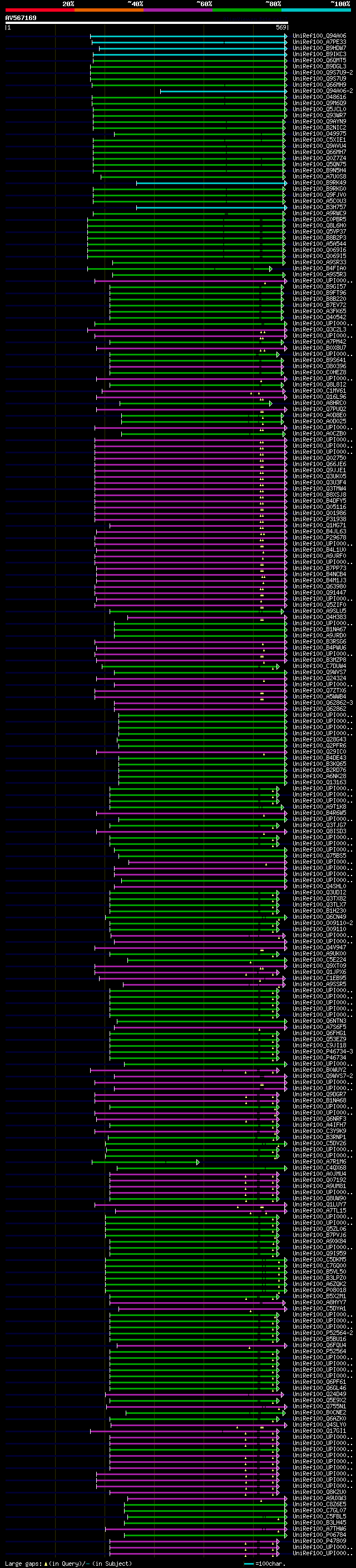This screenshot has height=1568, width=356.
Task: Select the UniRef100_B4FIA0 label
Action: pos(319,269)
